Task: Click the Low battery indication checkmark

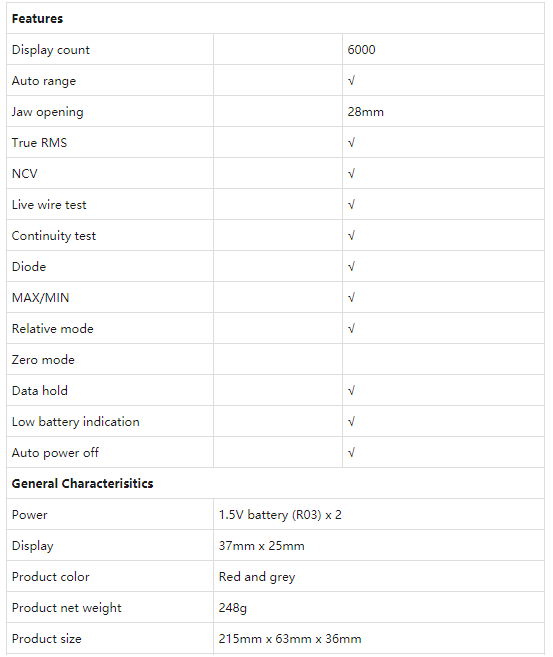Action: click(x=351, y=422)
